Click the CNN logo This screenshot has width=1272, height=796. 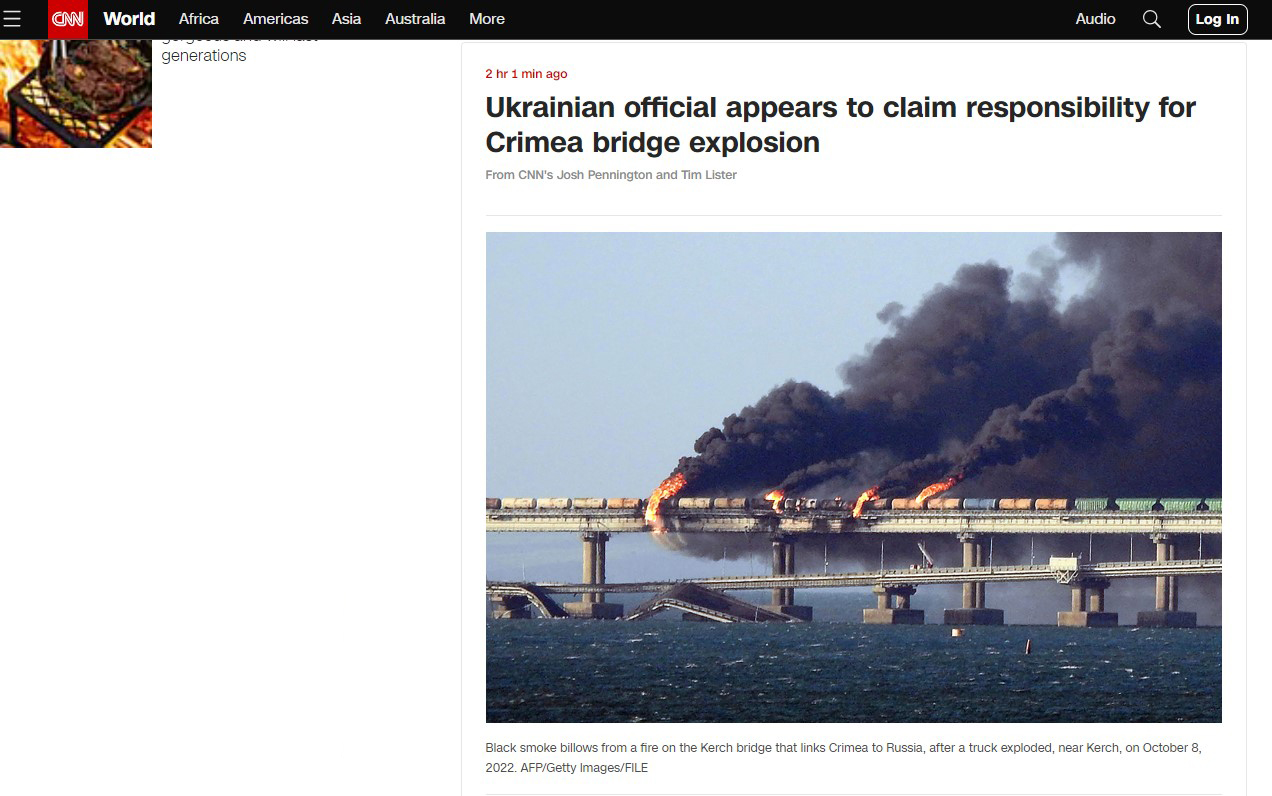68,19
